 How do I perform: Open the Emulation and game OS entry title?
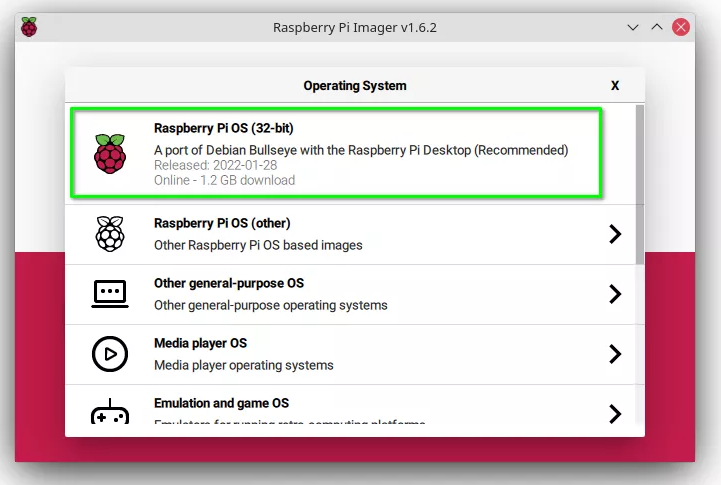click(222, 403)
